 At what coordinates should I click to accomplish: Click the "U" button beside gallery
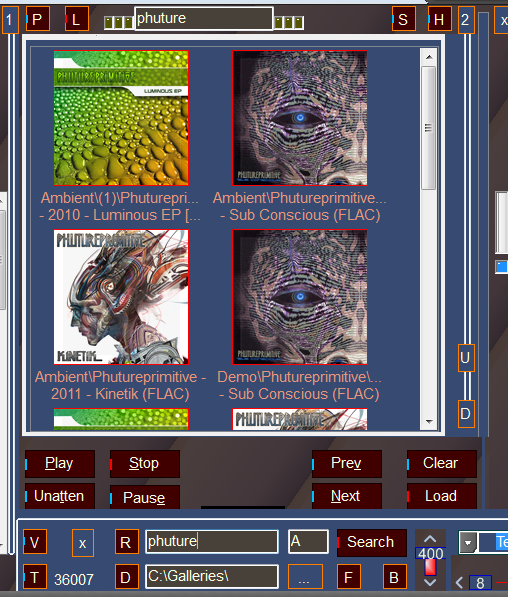tap(466, 358)
